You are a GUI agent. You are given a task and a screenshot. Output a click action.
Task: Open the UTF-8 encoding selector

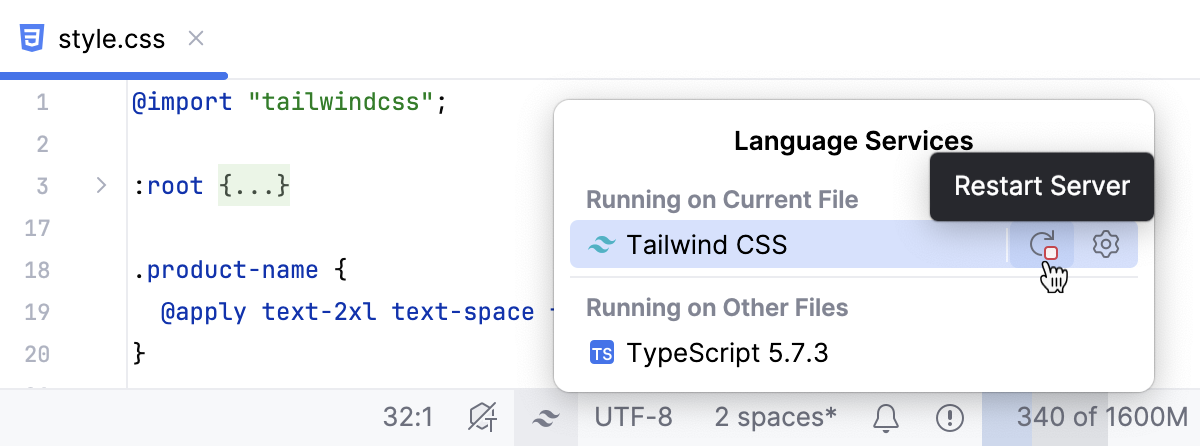tap(633, 417)
